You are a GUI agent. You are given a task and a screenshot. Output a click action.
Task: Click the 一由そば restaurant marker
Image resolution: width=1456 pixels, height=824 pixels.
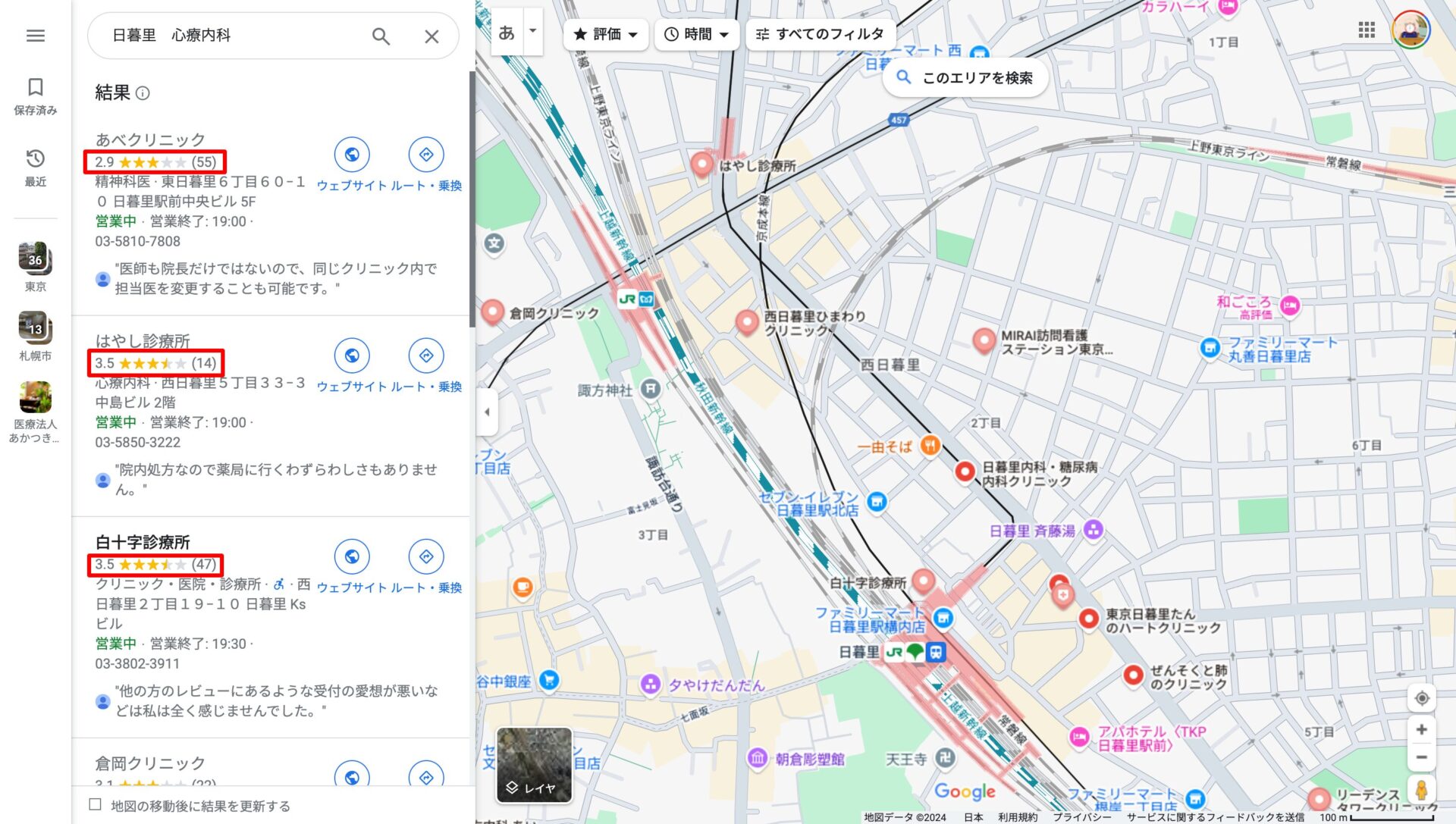pyautogui.click(x=930, y=446)
